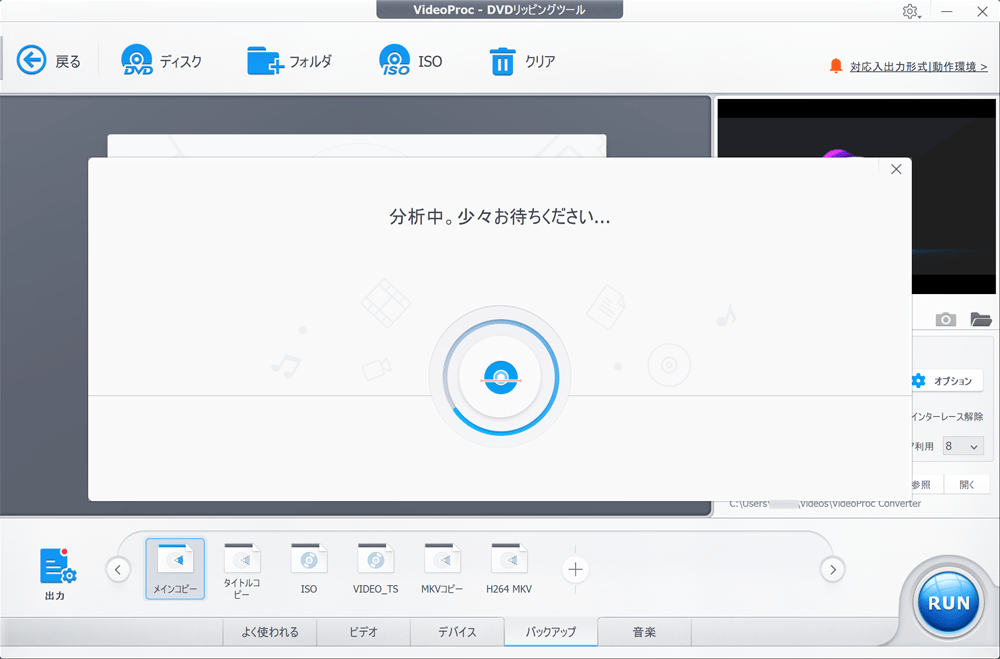Open the 出力 output settings icon

point(57,567)
